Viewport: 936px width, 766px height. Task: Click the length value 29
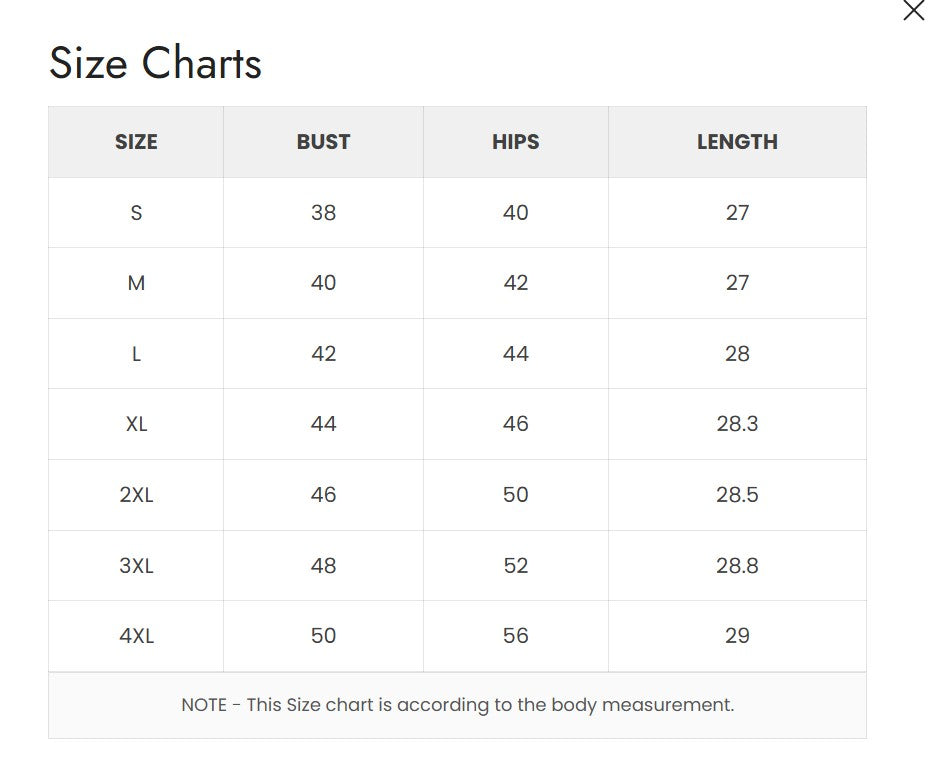click(x=737, y=636)
